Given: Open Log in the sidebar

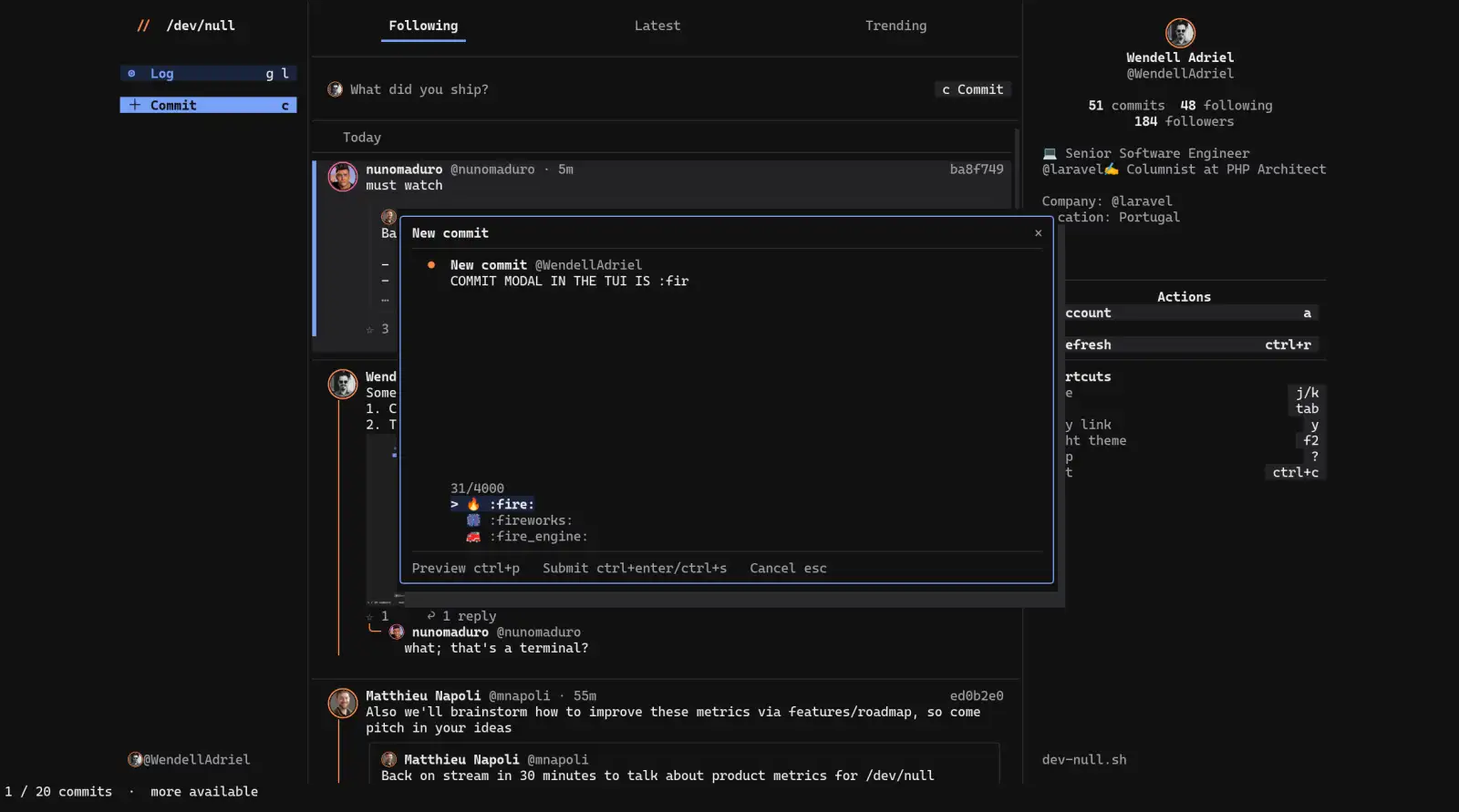Looking at the screenshot, I should pos(208,74).
